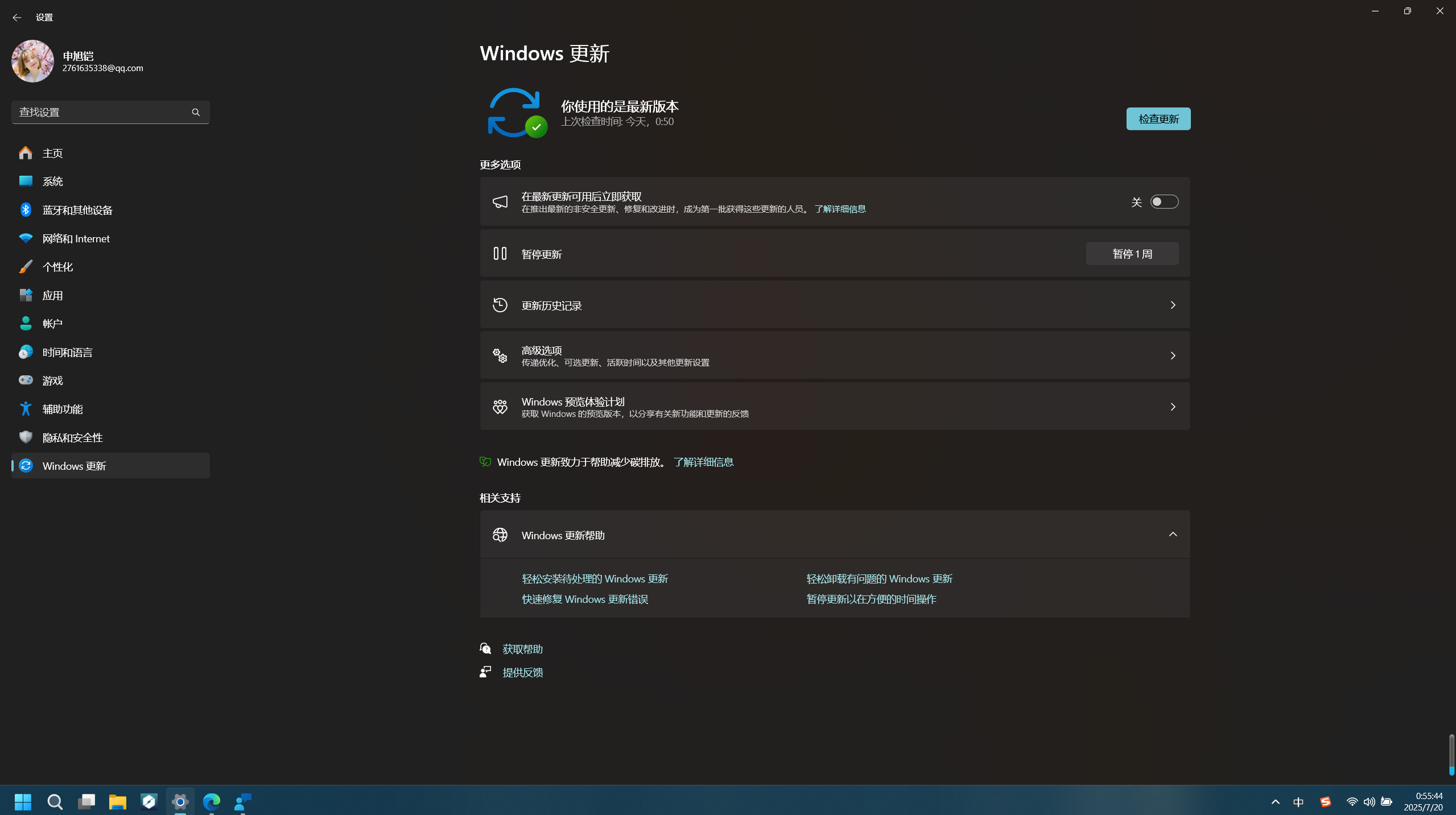The width and height of the screenshot is (1456, 815).
Task: Click the 更新历史记录 history clock icon
Action: click(x=500, y=305)
